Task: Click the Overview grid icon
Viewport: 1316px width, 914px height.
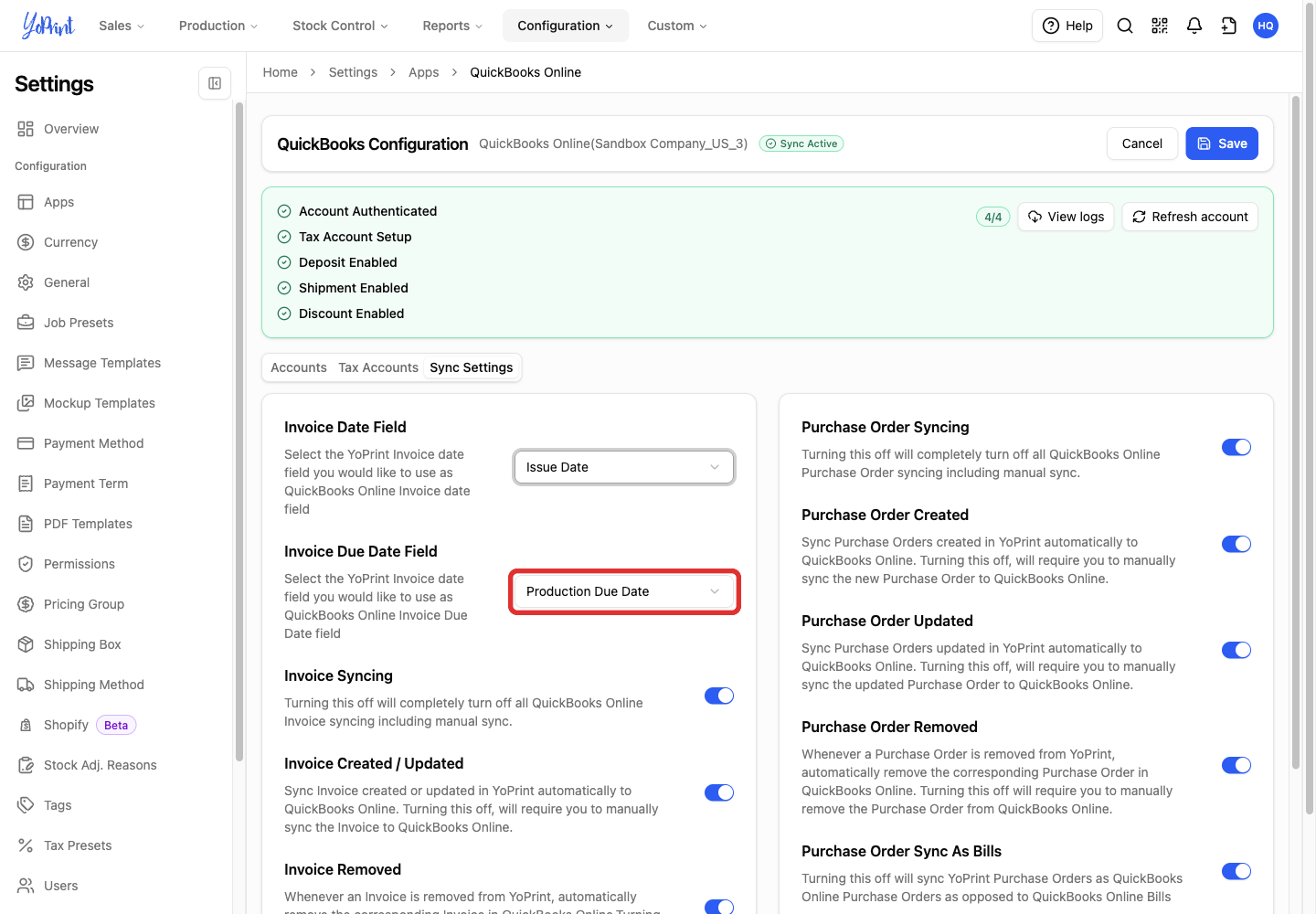Action: click(x=26, y=129)
